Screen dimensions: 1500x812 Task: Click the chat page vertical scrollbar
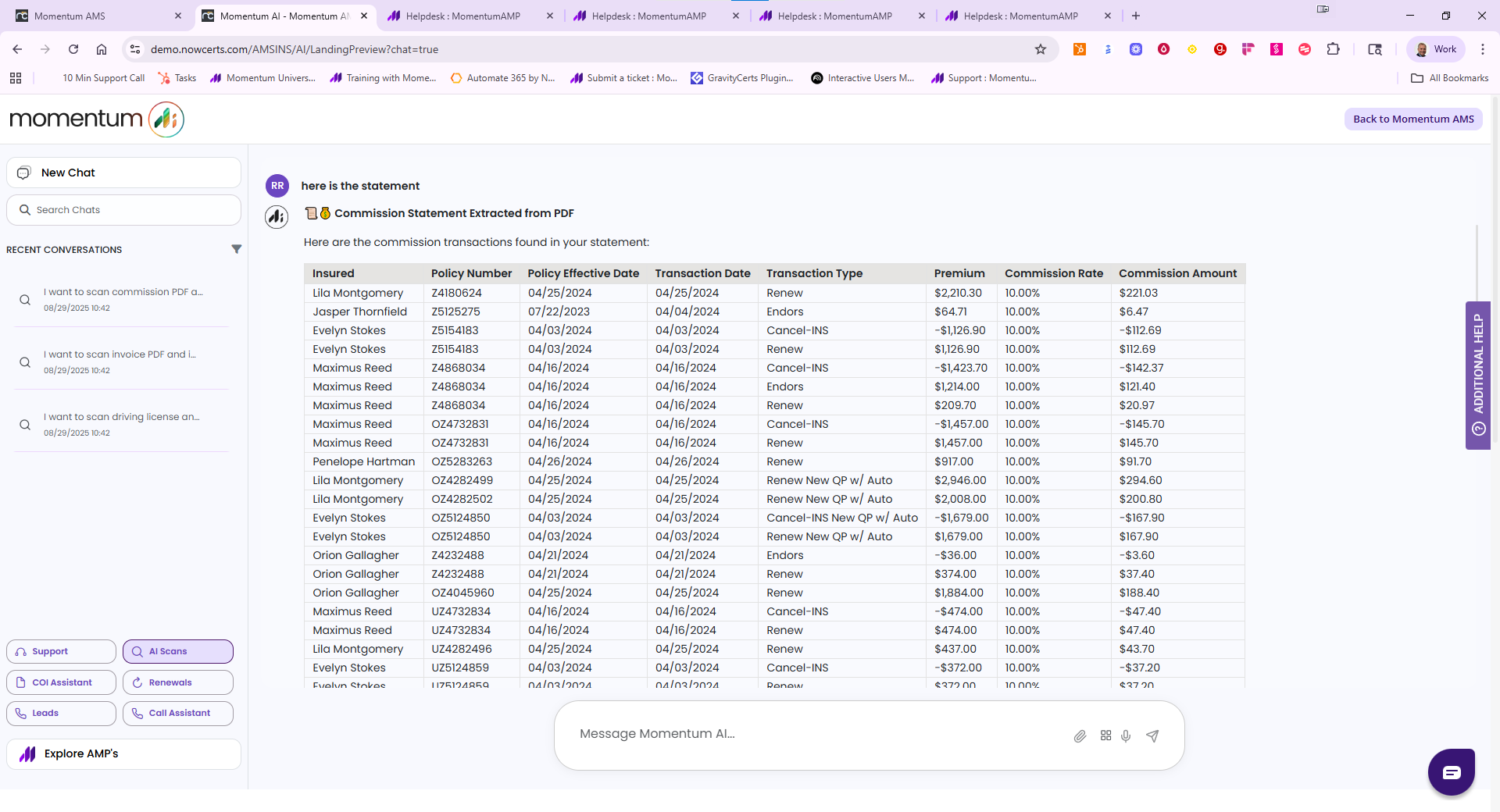coord(1476,262)
